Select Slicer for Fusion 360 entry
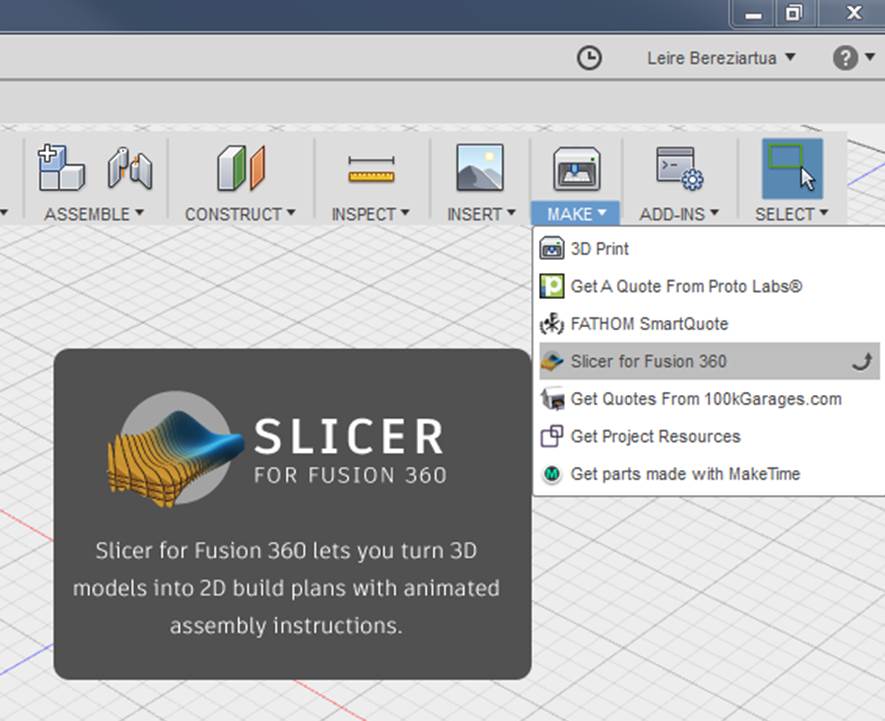This screenshot has width=885, height=721. (709, 361)
